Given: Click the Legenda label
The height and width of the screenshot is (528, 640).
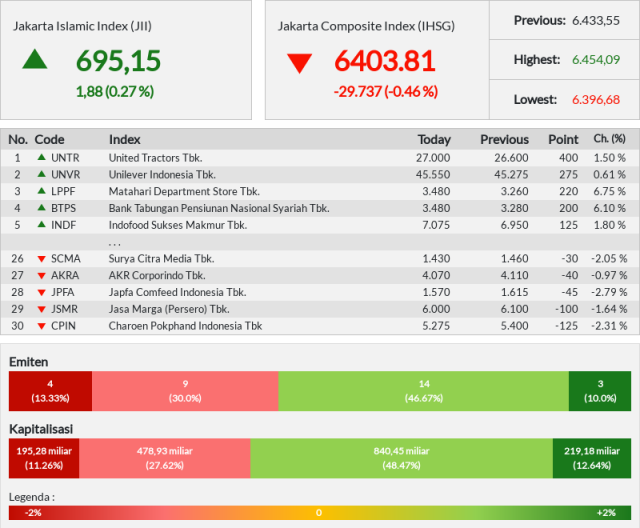Looking at the screenshot, I should (32, 497).
